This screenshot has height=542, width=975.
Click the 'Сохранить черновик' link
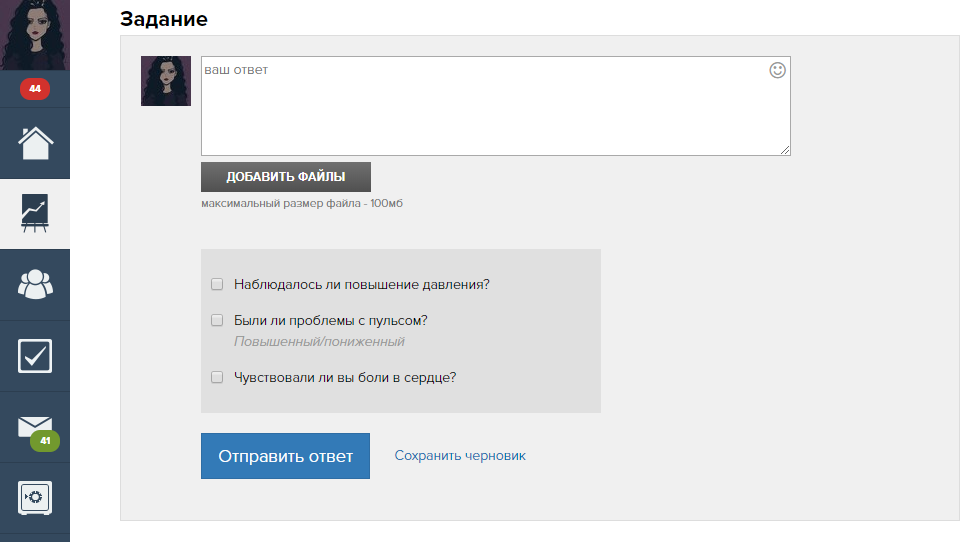(460, 456)
